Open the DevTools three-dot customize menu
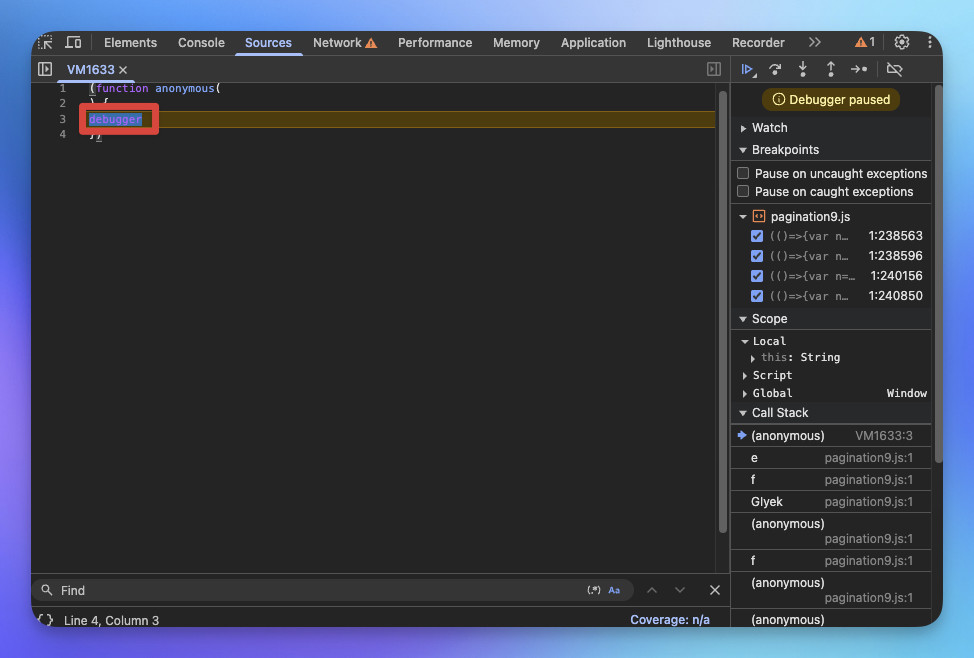The height and width of the screenshot is (658, 974). click(929, 42)
